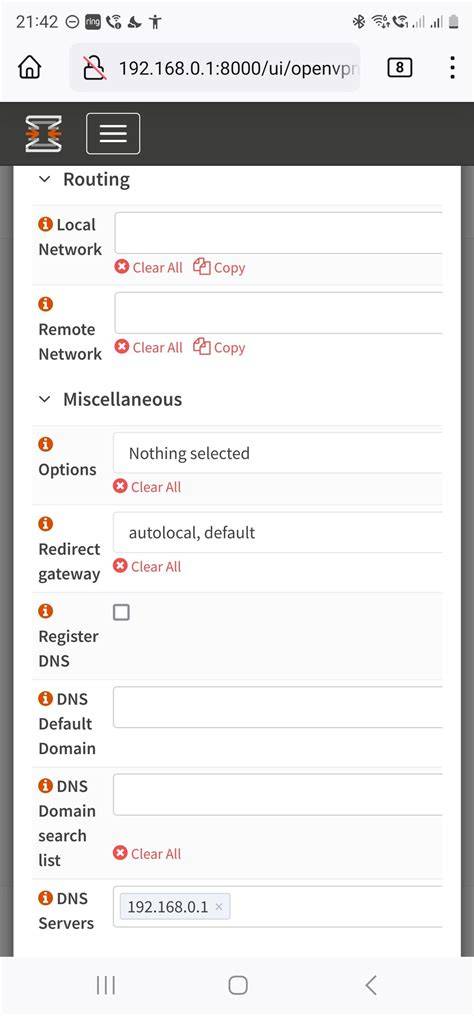Show info help for Redirect gateway
Screen dimensions: 474x1016
tap(45, 524)
